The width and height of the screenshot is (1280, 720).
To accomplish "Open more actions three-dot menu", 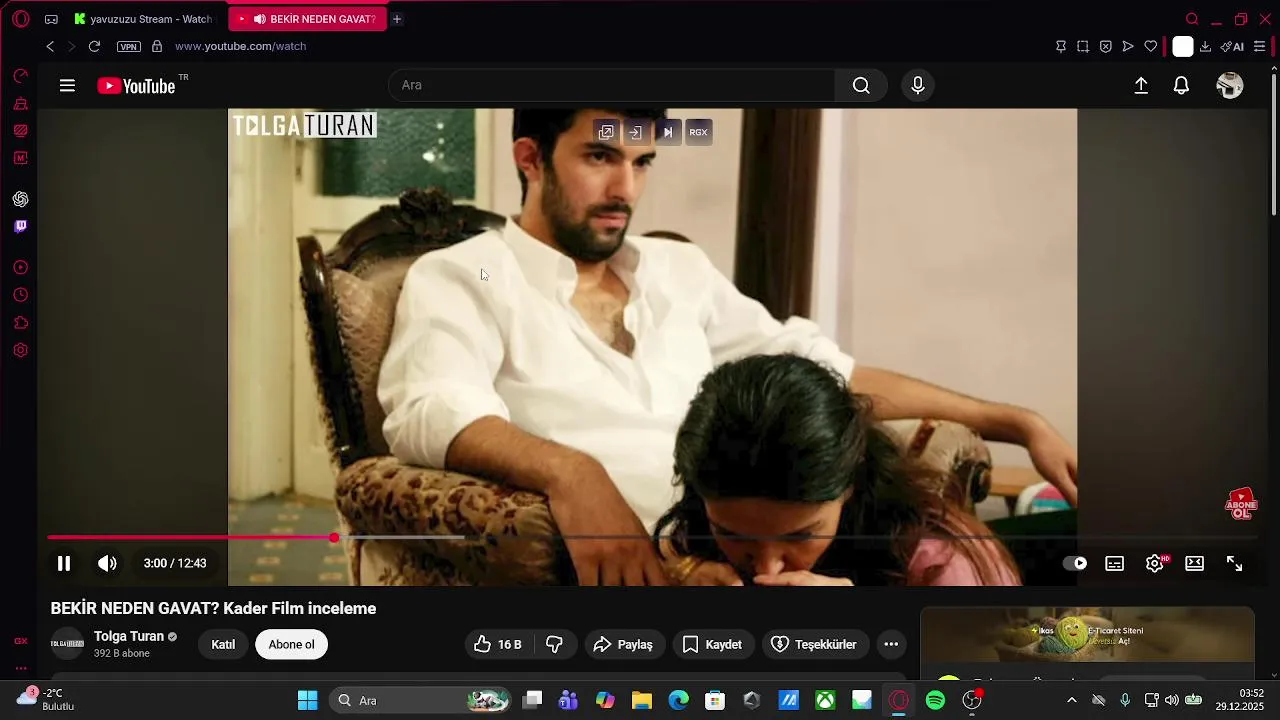I will 891,645.
